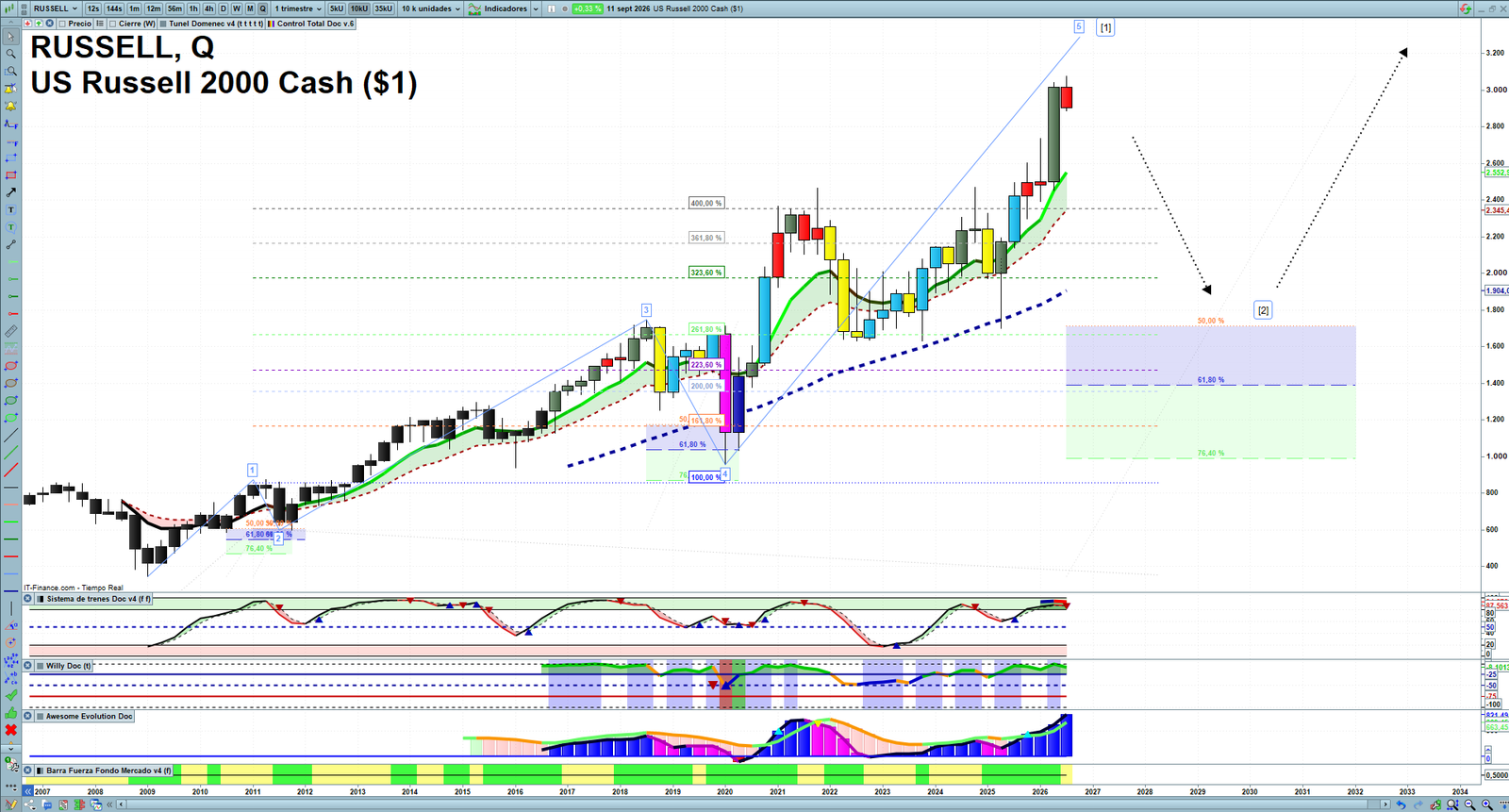1509x812 pixels.
Task: Click the +0,33 % change indicator
Action: pos(588,8)
